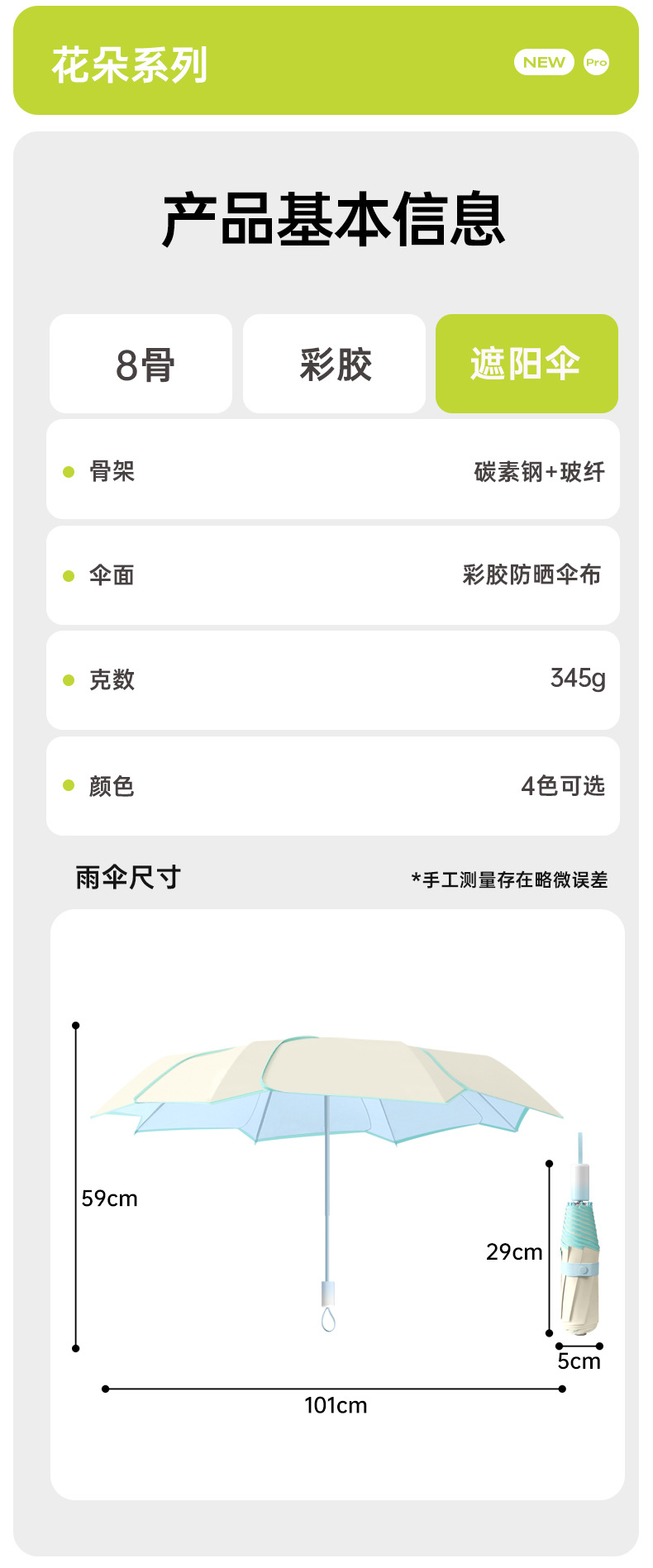Click the open umbrella image
Image resolution: width=653 pixels, height=1568 pixels.
[327, 1099]
